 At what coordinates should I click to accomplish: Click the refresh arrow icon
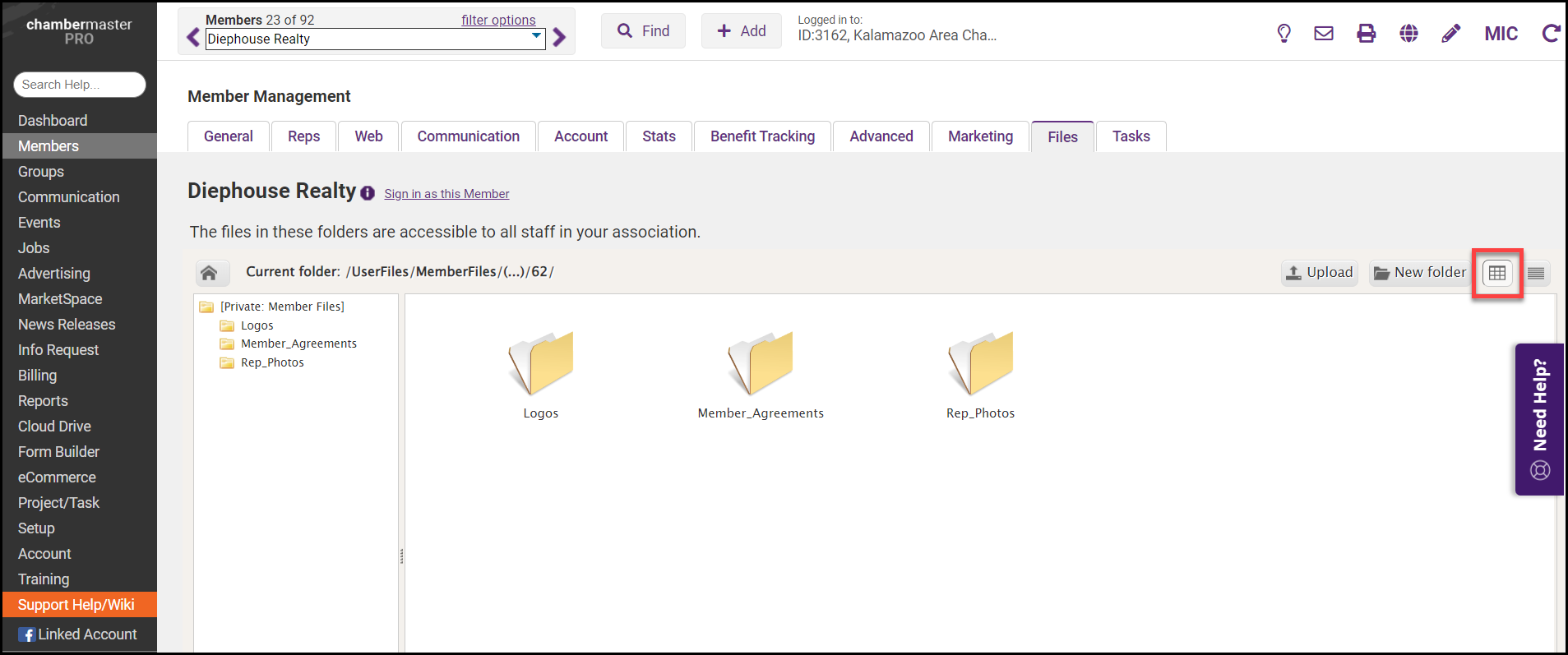(1551, 34)
